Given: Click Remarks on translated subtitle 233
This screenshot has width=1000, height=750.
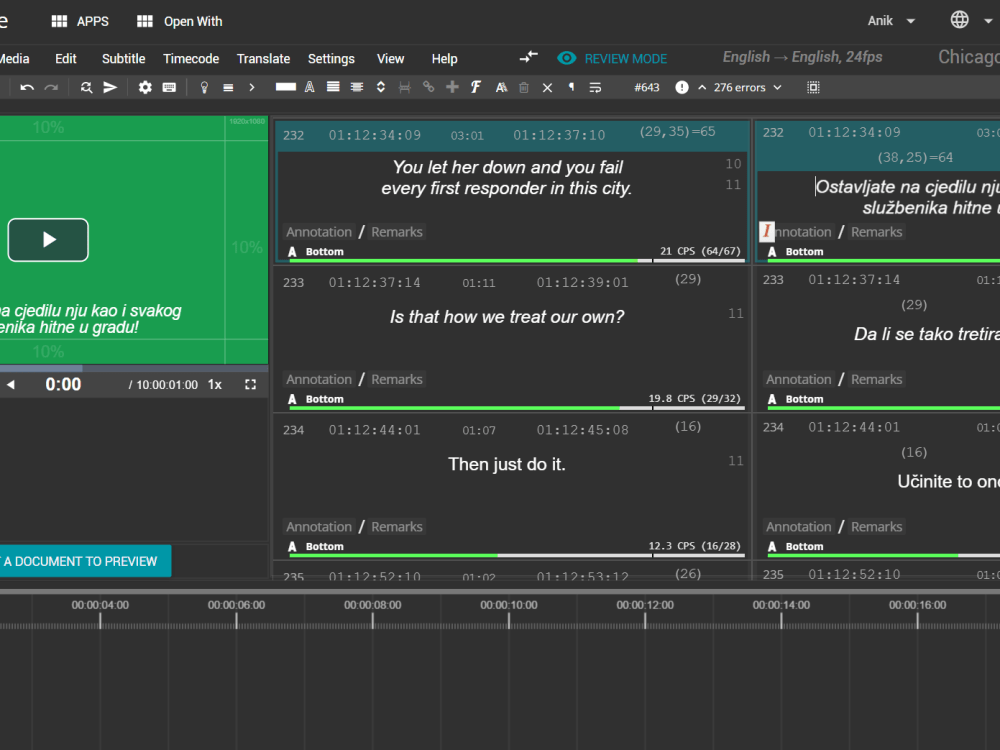Looking at the screenshot, I should coord(876,379).
